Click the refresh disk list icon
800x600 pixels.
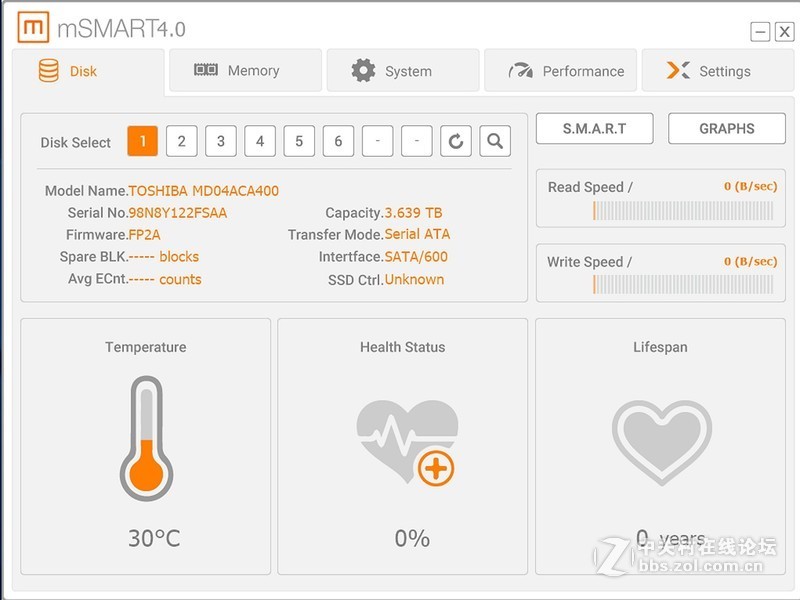(456, 141)
